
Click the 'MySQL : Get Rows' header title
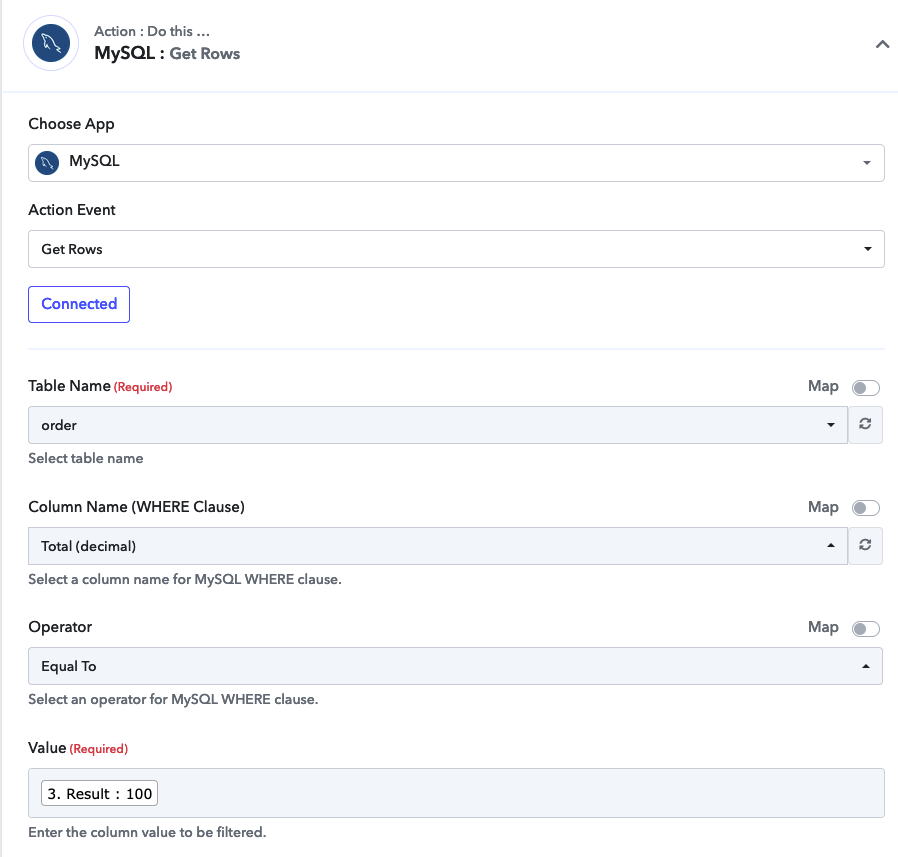pos(167,53)
